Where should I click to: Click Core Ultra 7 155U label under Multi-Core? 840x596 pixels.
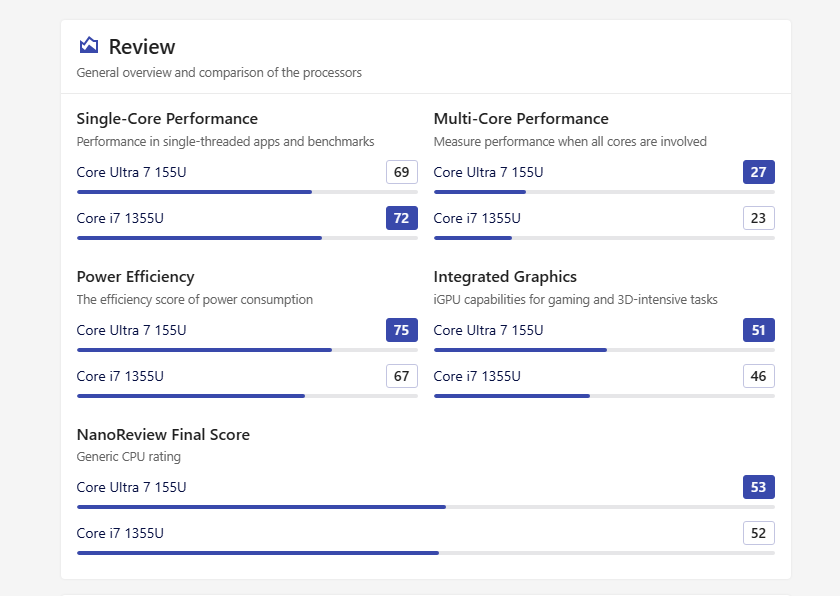point(488,172)
